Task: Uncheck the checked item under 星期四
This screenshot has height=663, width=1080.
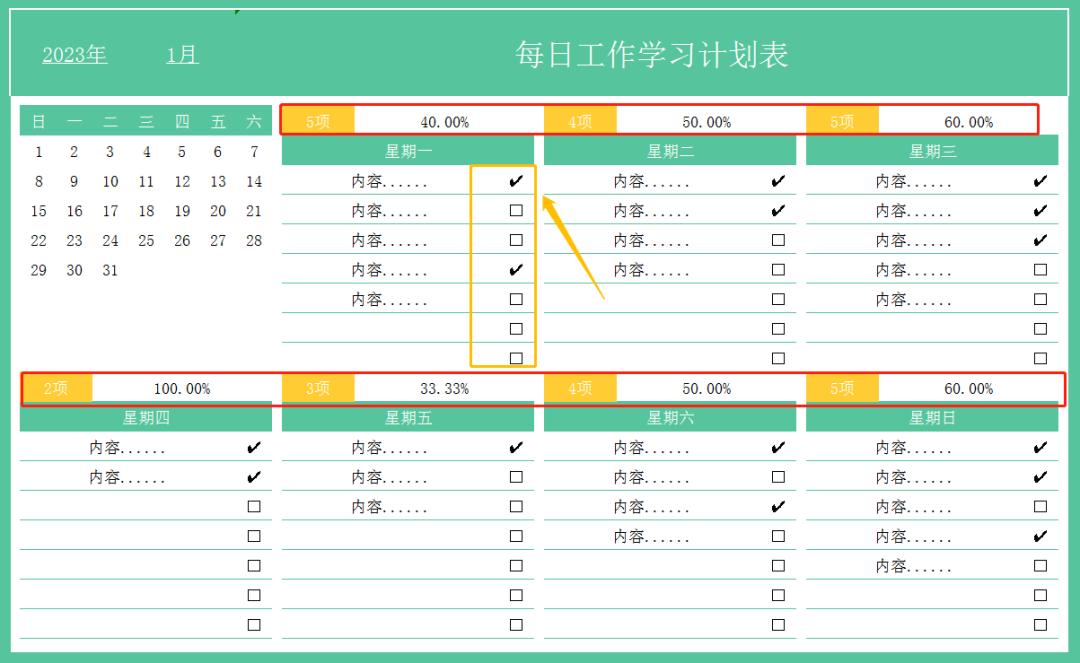Action: (253, 447)
